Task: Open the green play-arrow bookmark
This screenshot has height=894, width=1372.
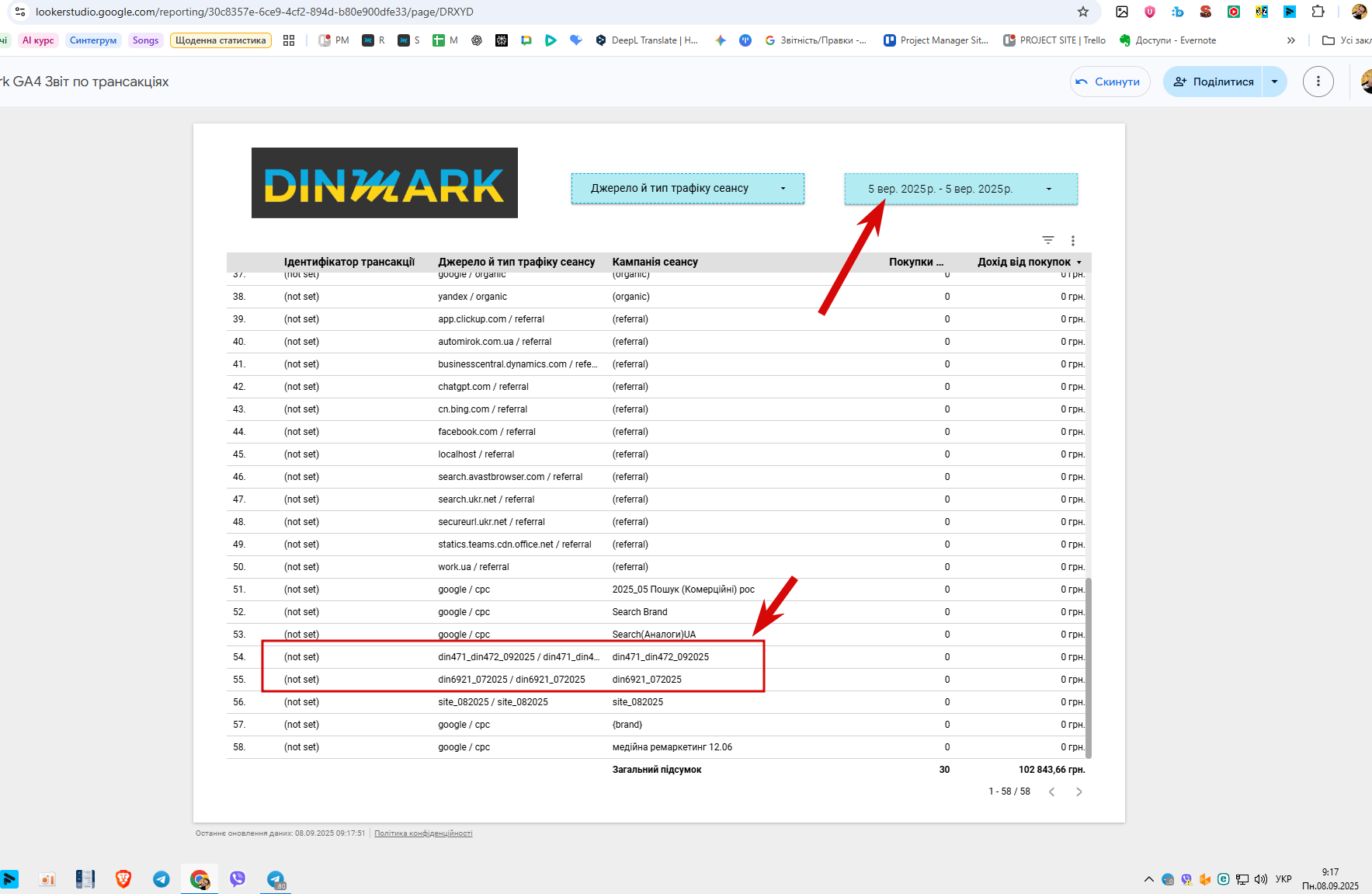Action: (x=551, y=40)
